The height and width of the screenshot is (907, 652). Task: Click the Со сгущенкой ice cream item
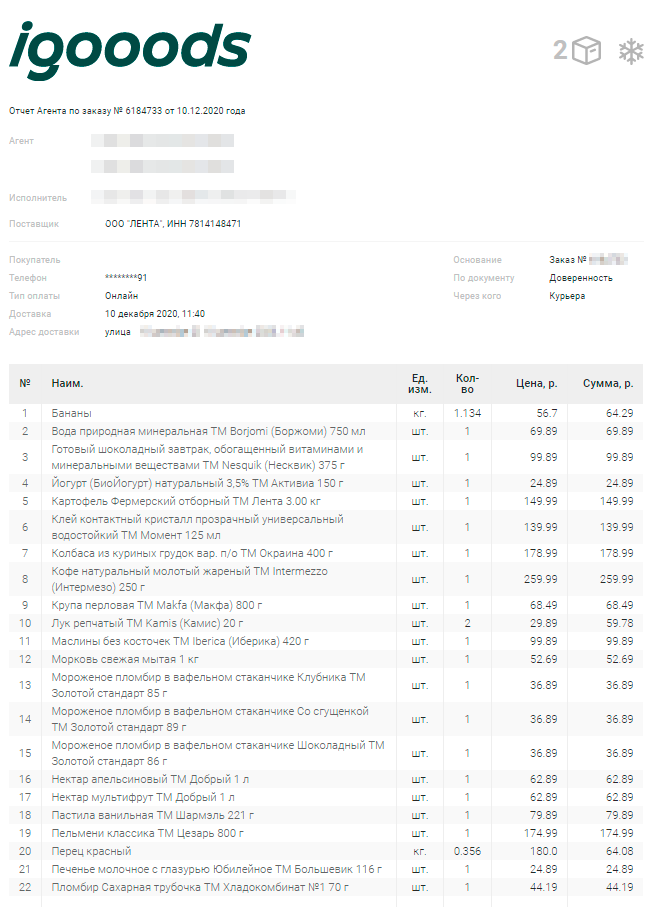pyautogui.click(x=210, y=719)
